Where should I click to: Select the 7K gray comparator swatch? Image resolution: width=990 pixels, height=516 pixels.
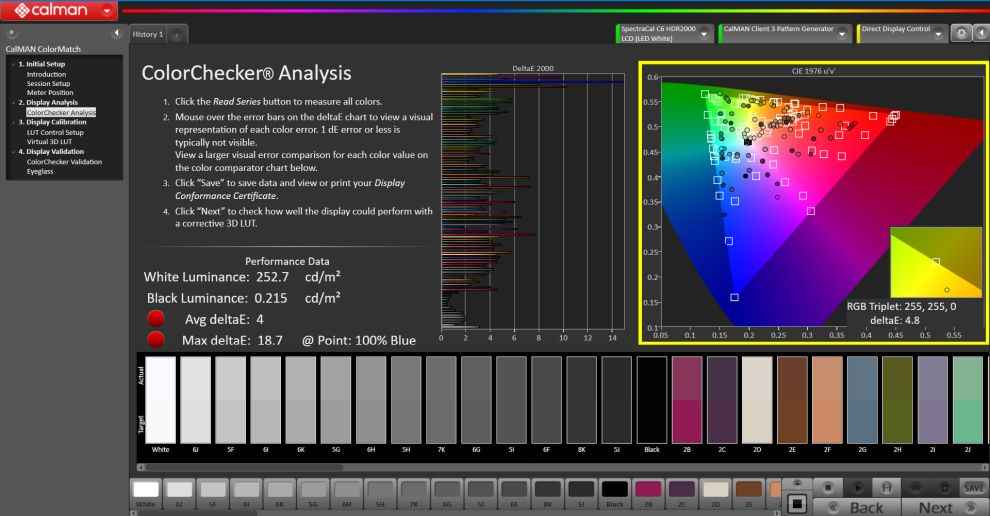(441, 400)
